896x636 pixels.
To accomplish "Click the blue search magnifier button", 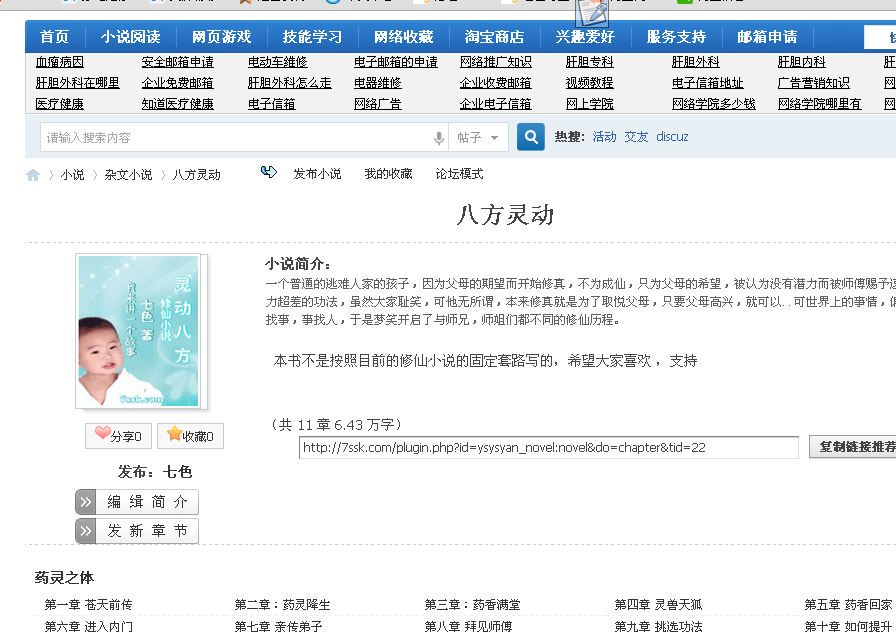I will tap(531, 137).
